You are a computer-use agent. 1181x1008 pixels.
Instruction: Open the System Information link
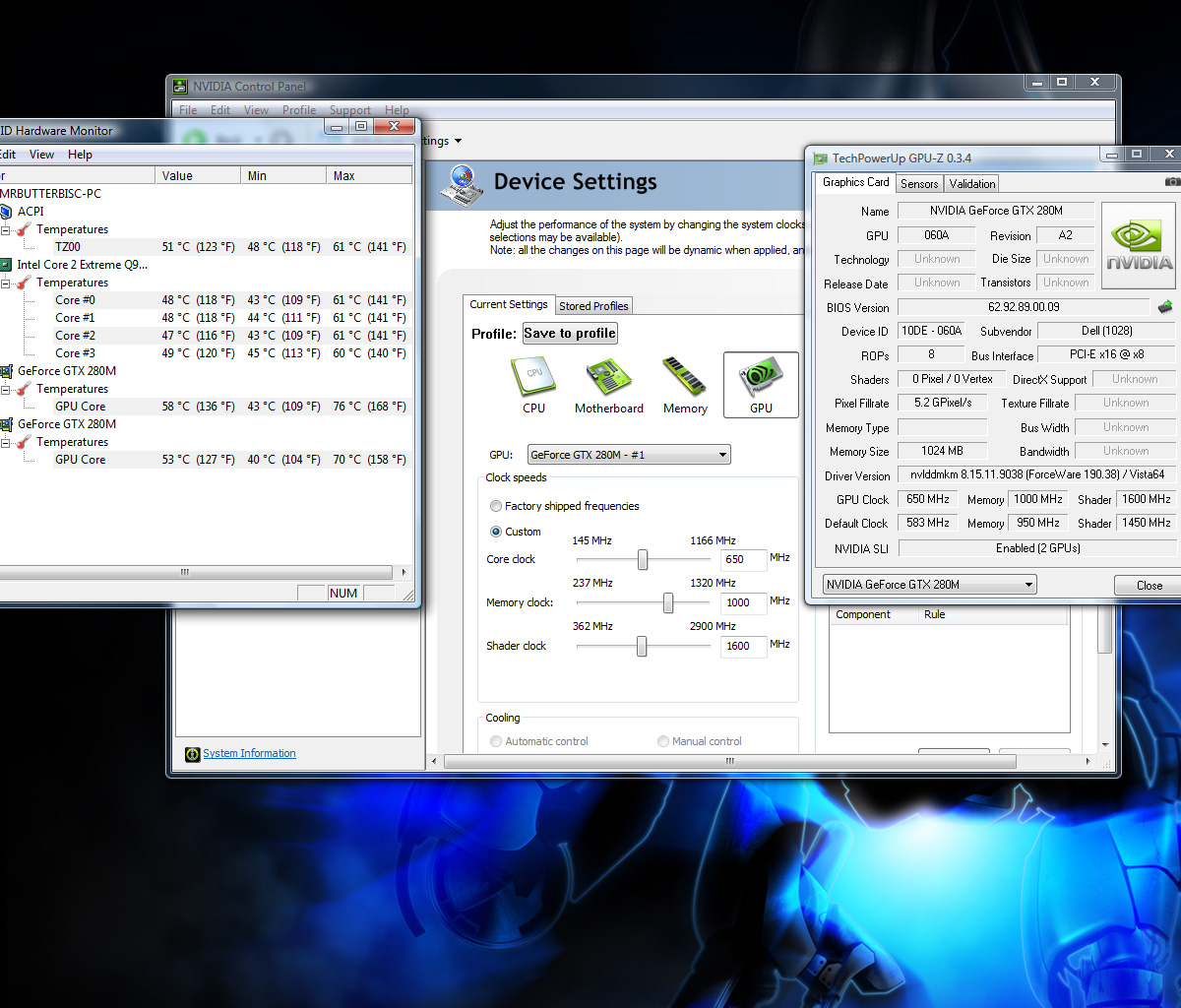[249, 754]
